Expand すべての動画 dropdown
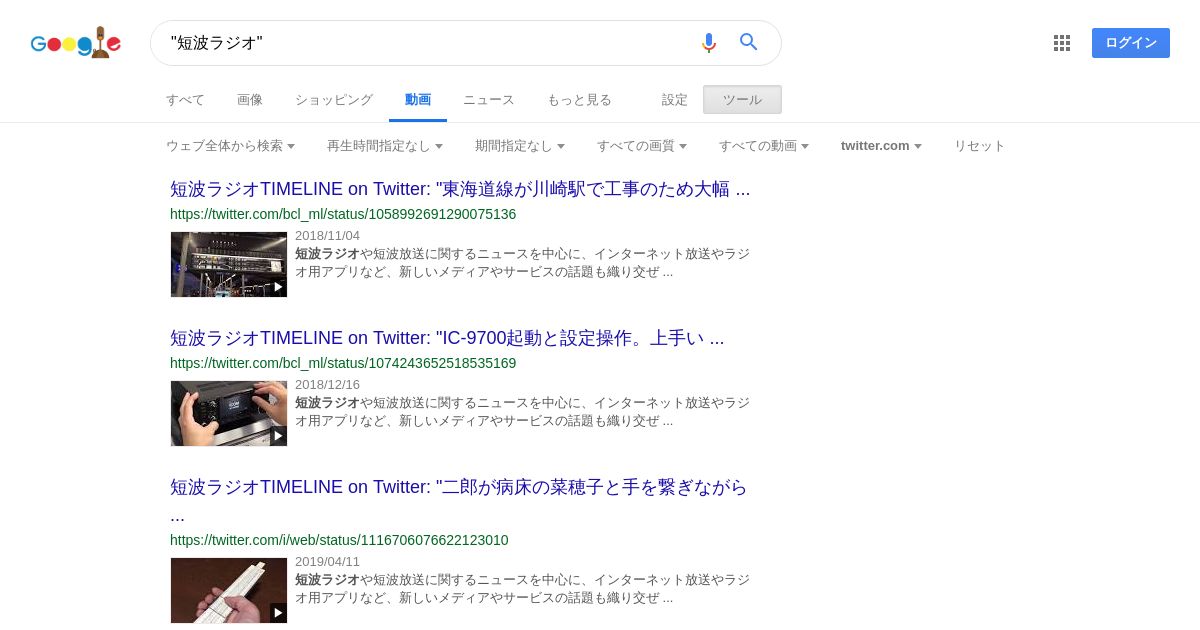This screenshot has width=1200, height=630. (764, 146)
